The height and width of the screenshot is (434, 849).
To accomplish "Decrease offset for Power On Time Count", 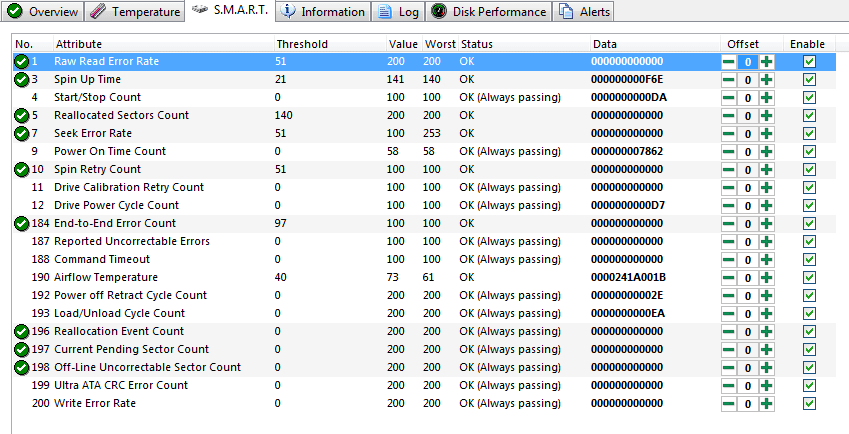I will pyautogui.click(x=729, y=152).
